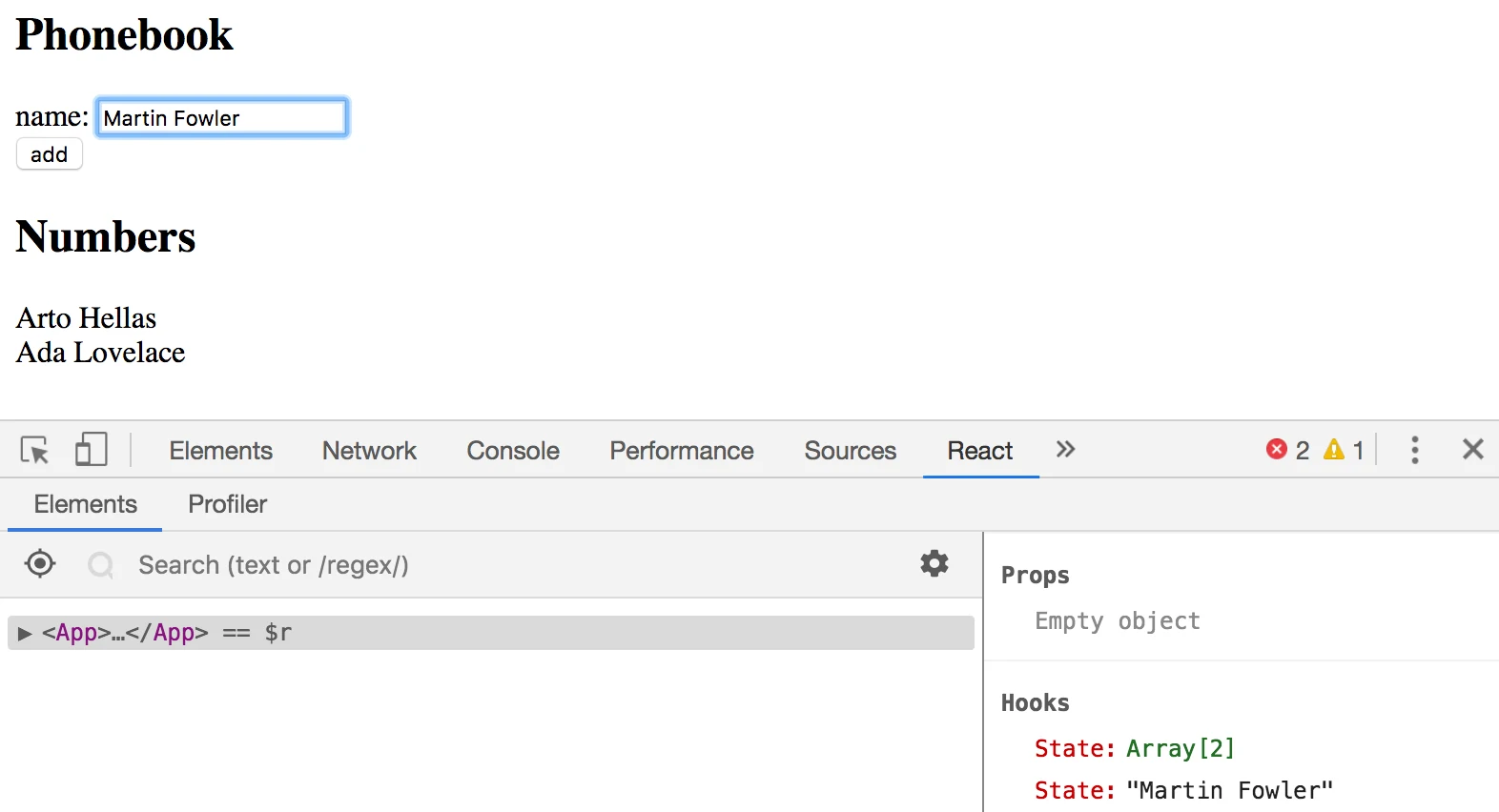The height and width of the screenshot is (812, 1499).
Task: Expand the App component tree node
Action: tap(25, 633)
